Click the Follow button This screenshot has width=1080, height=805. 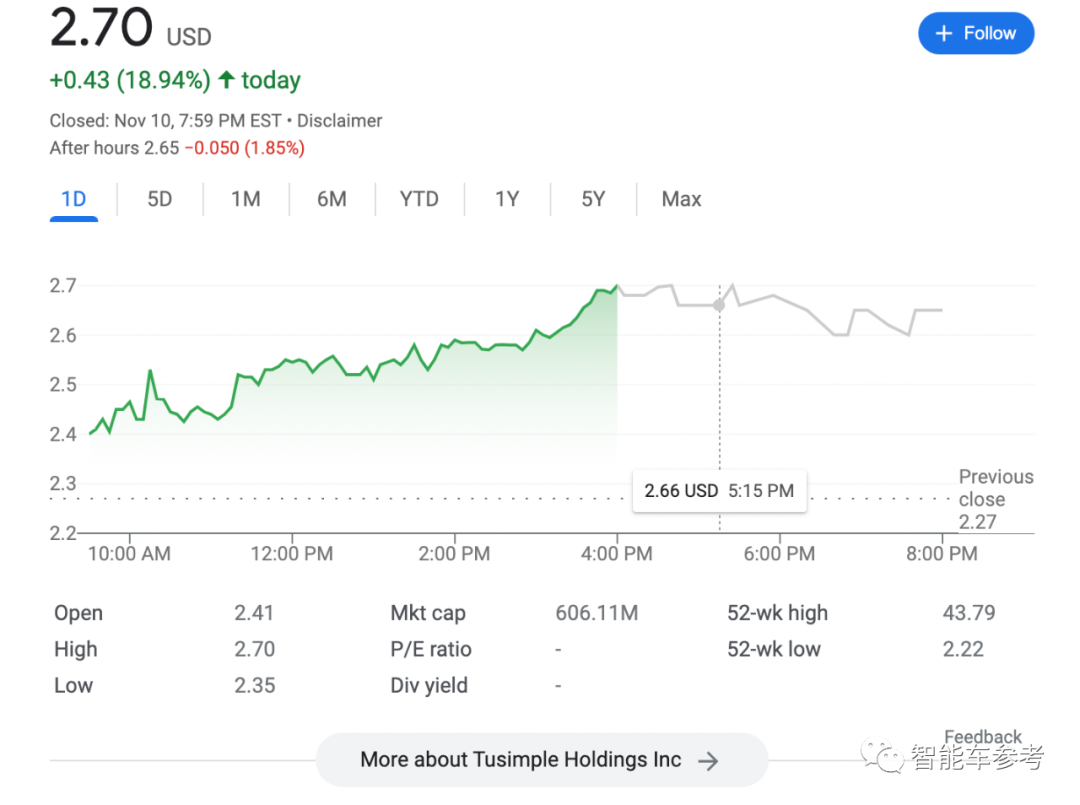pos(975,34)
